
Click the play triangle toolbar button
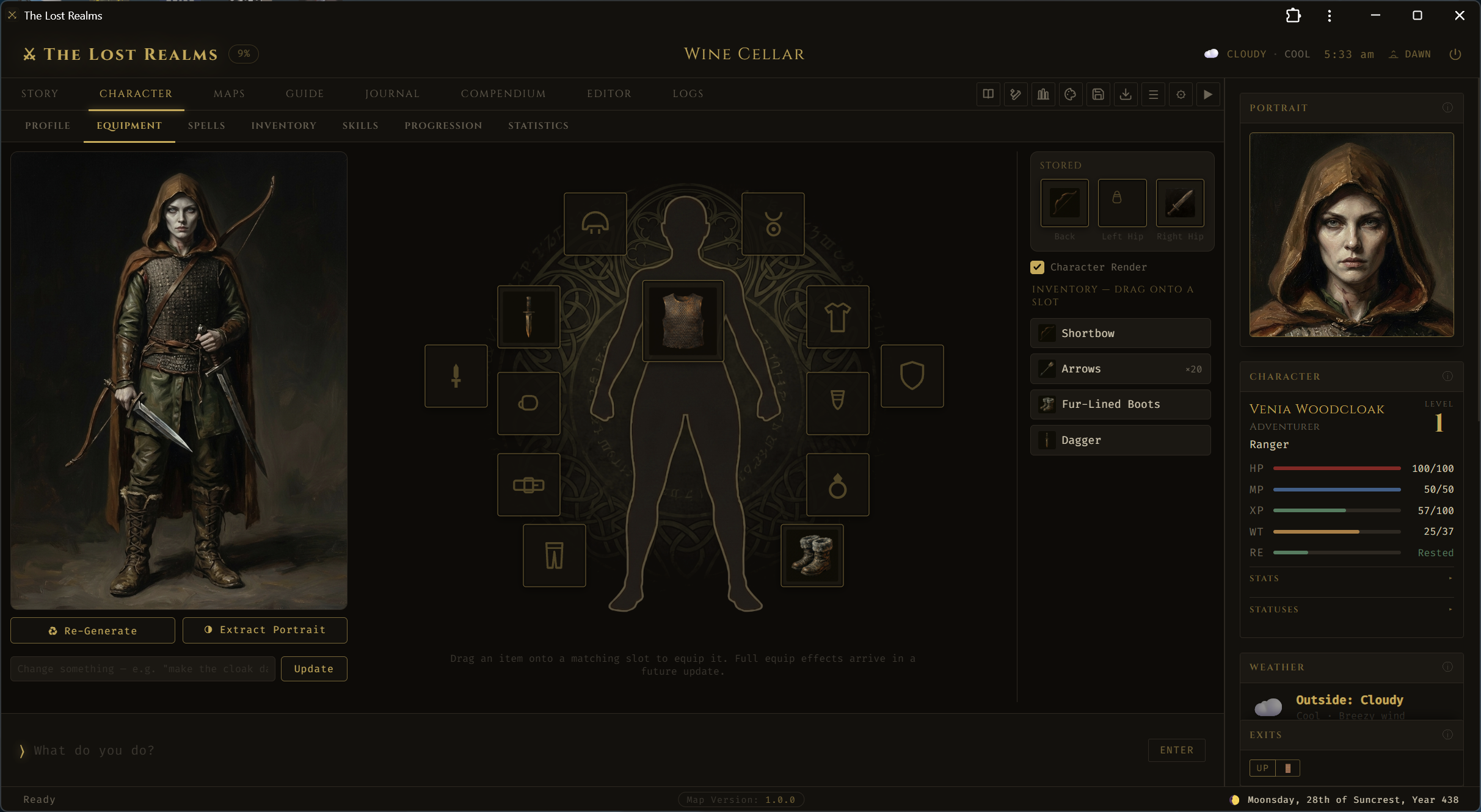(1208, 94)
